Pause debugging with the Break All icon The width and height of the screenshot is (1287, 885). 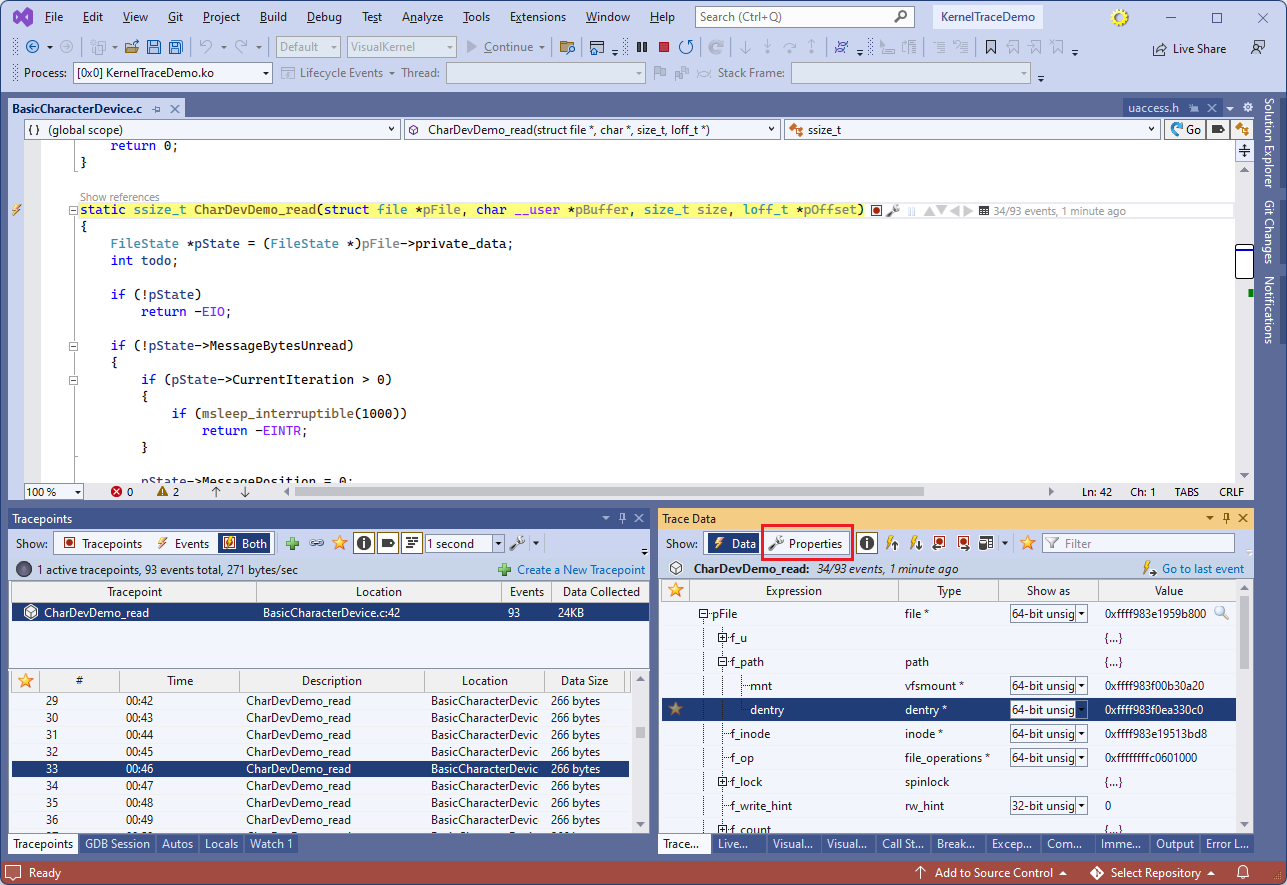point(641,47)
